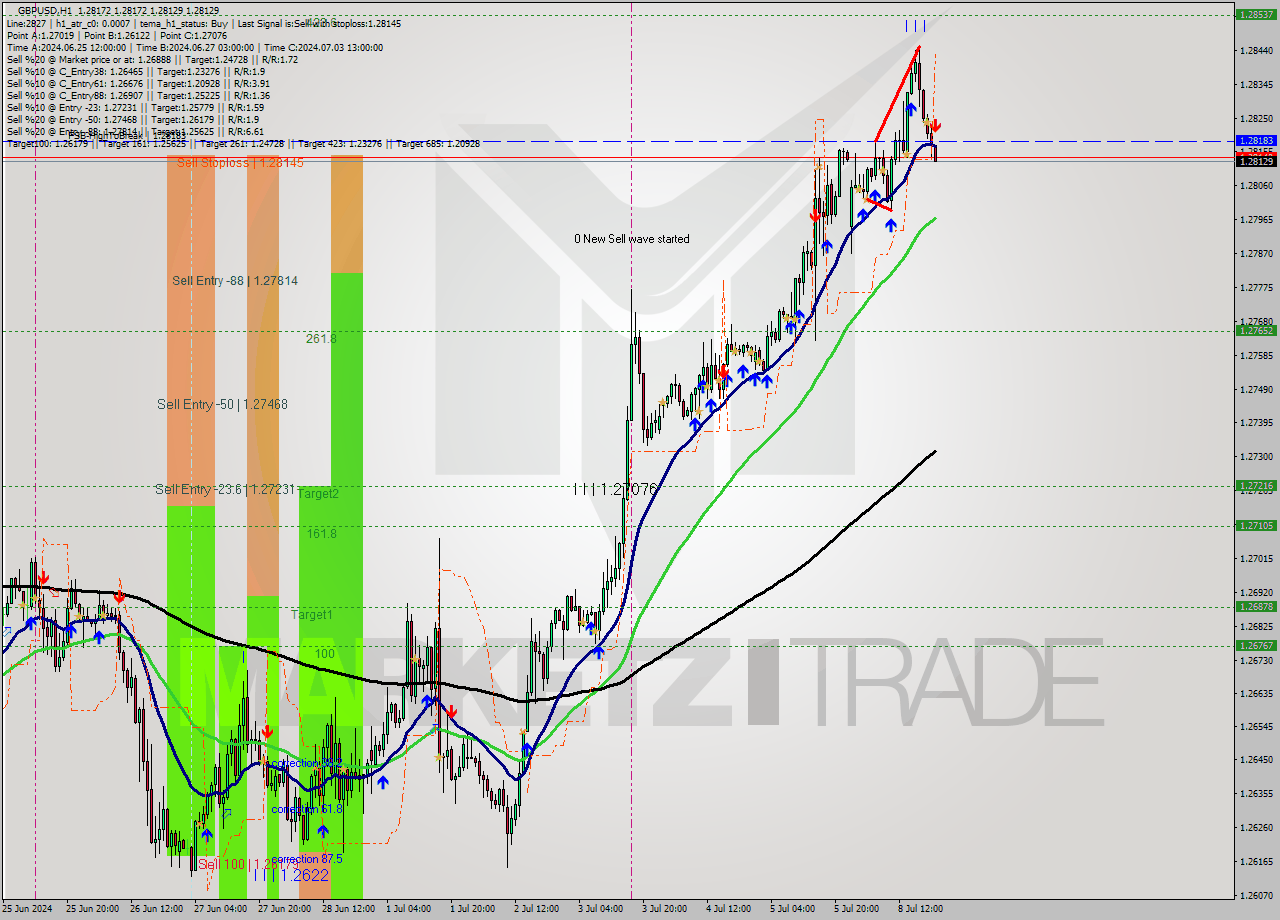
Task: Click the '0 New Sell wave started' annotation
Action: tap(631, 239)
